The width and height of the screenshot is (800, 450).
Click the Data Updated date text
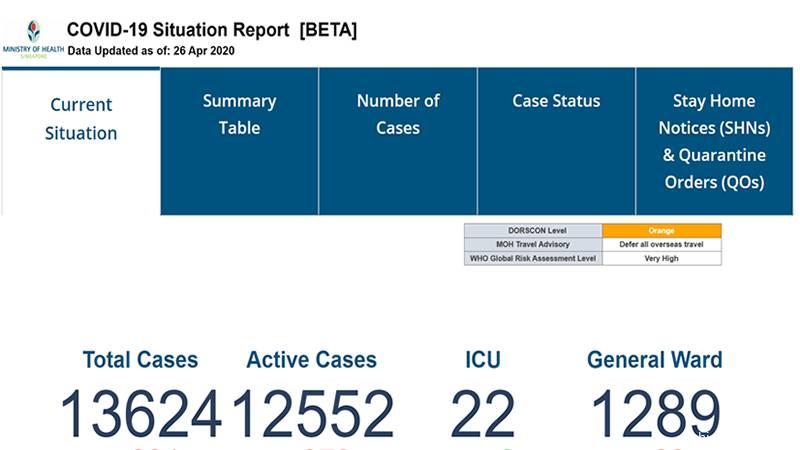[x=152, y=50]
